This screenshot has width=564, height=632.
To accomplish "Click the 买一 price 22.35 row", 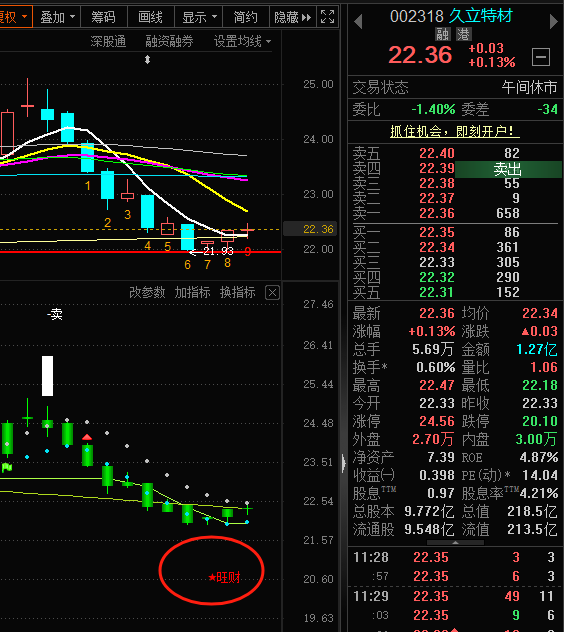I will 455,232.
